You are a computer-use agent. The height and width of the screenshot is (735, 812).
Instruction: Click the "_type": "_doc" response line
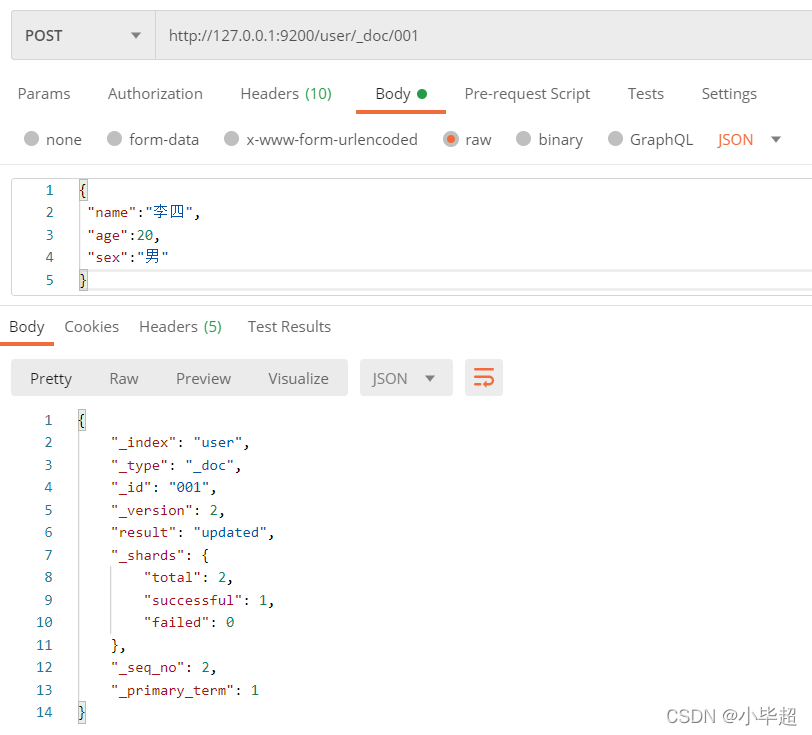(176, 465)
